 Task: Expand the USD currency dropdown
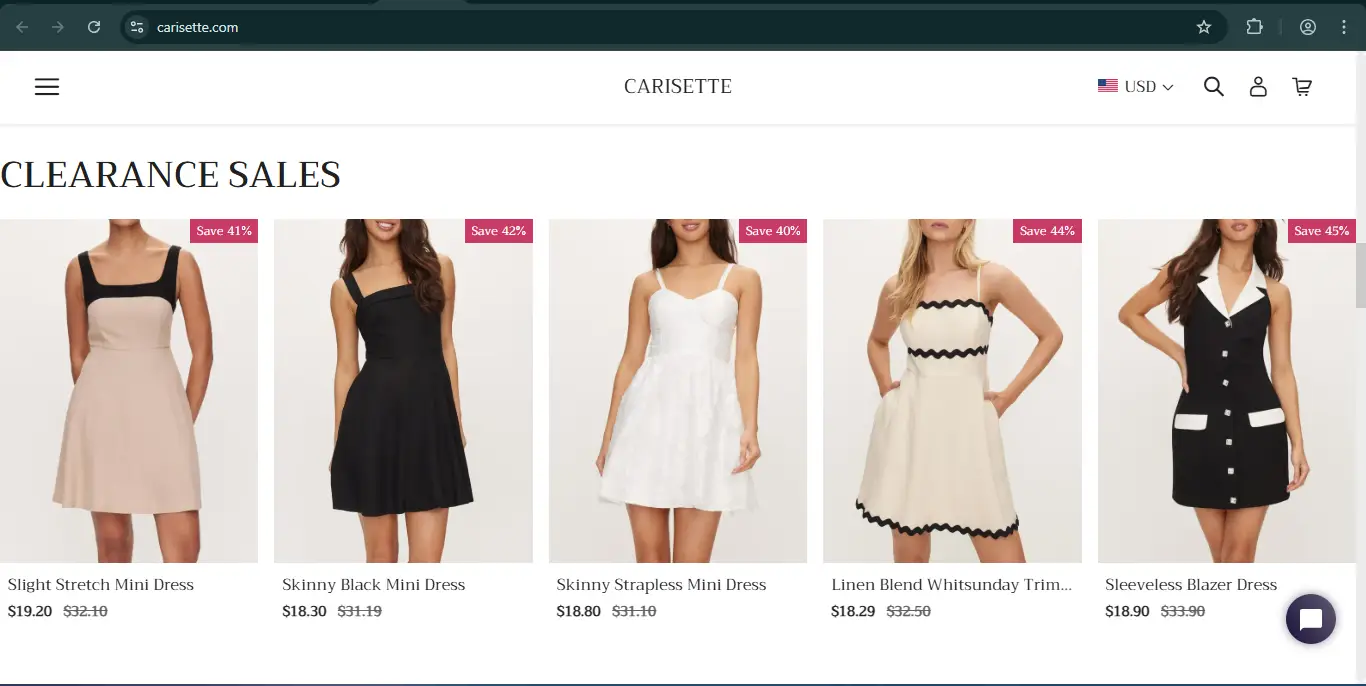pyautogui.click(x=1136, y=87)
